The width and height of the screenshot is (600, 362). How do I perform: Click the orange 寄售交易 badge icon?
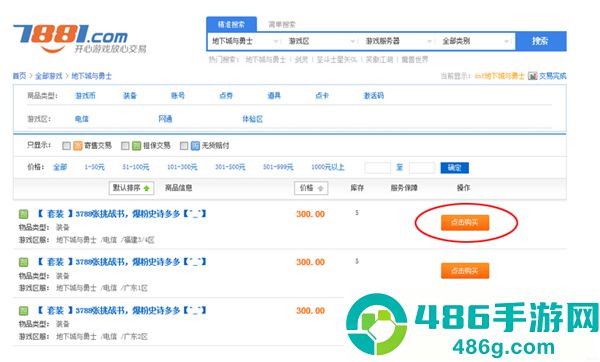pos(78,146)
